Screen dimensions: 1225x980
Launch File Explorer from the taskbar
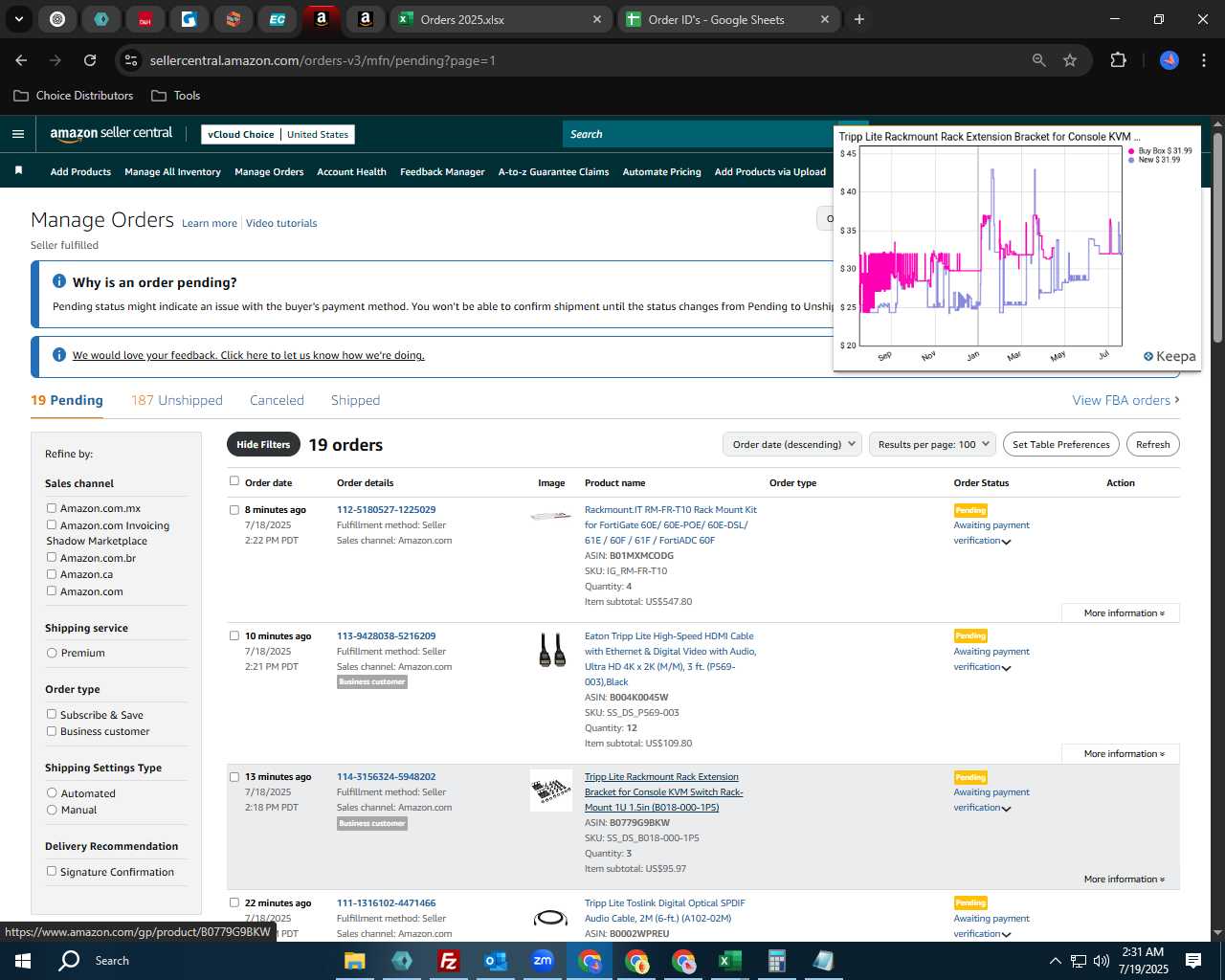point(355,961)
